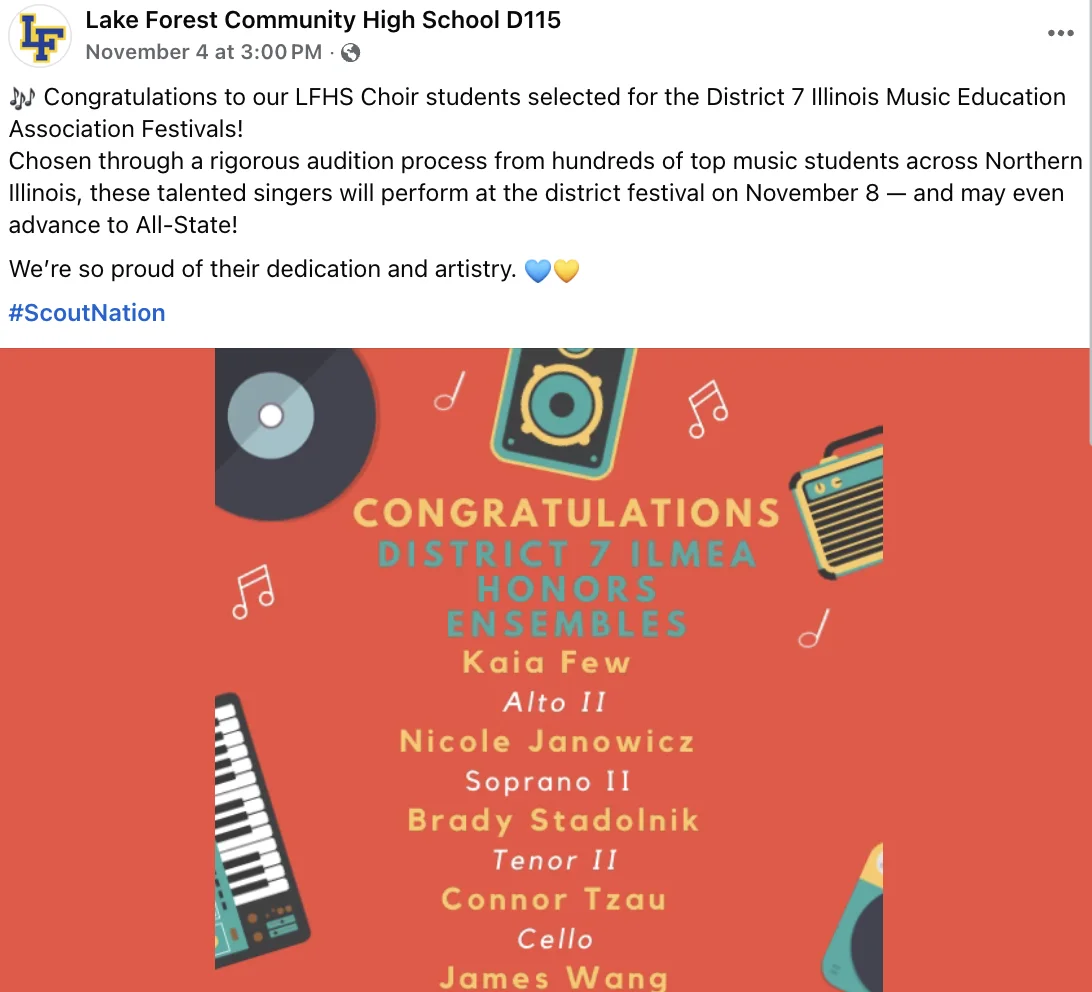Click the yellow heart emoji
The width and height of the screenshot is (1092, 992).
click(x=566, y=270)
